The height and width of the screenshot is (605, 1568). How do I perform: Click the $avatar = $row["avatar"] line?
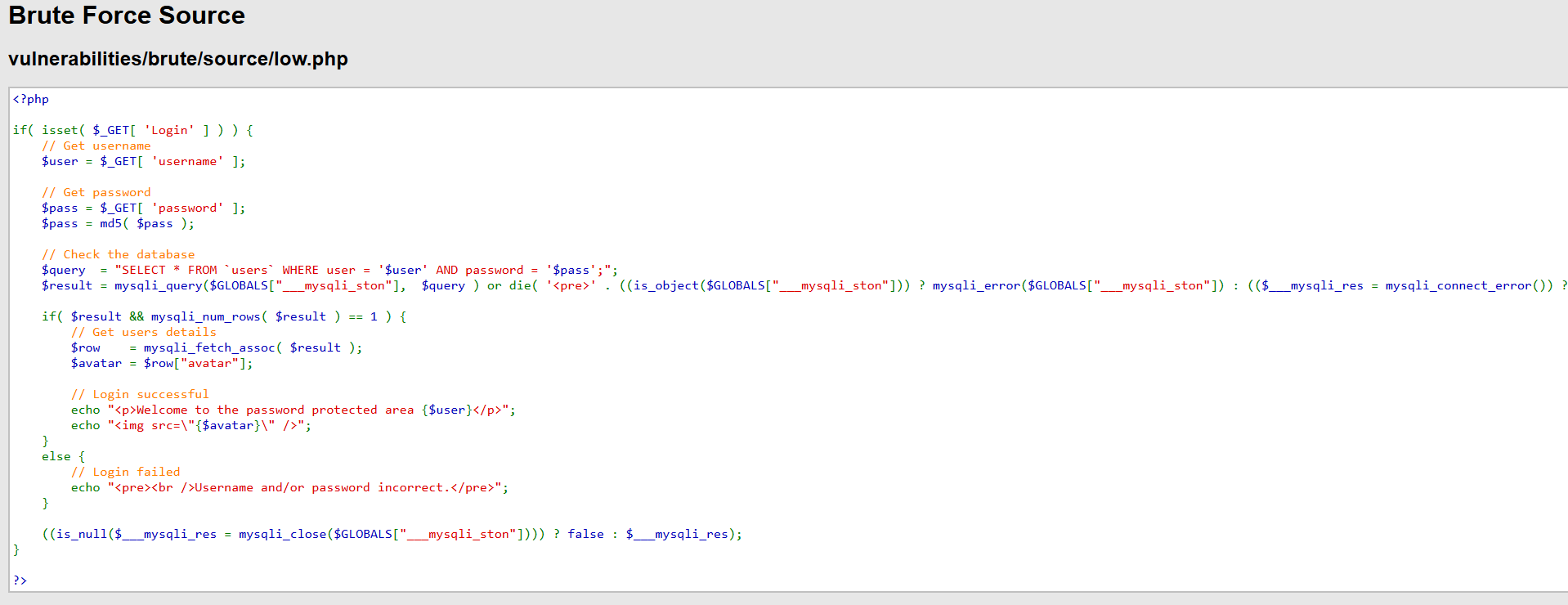click(x=162, y=363)
